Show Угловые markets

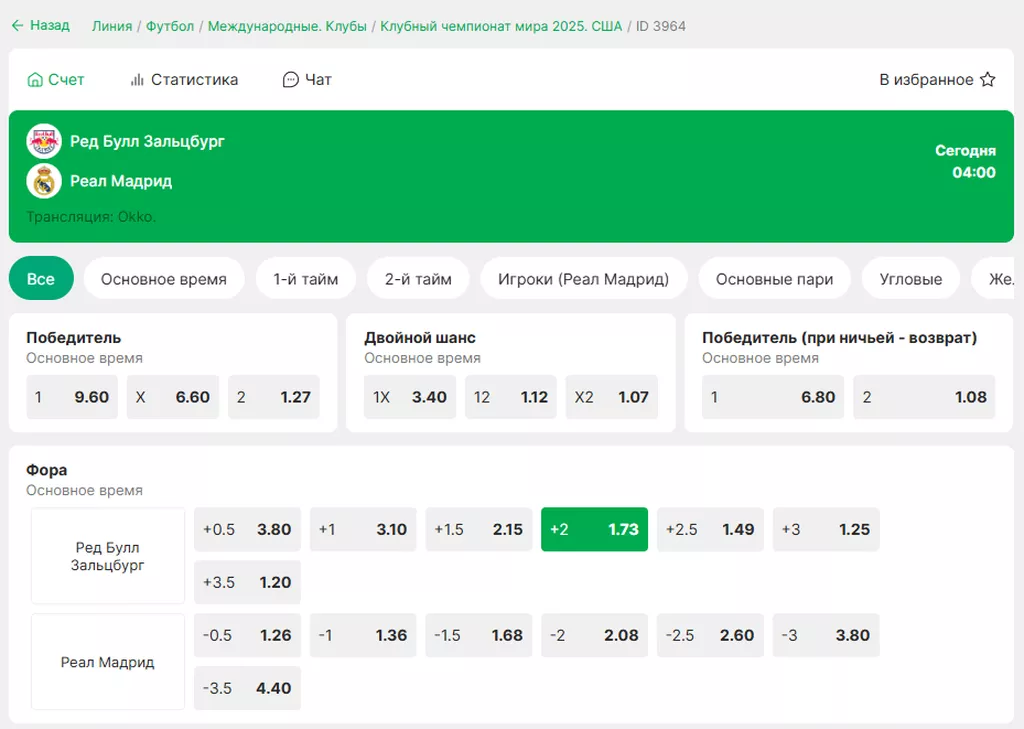tap(911, 279)
